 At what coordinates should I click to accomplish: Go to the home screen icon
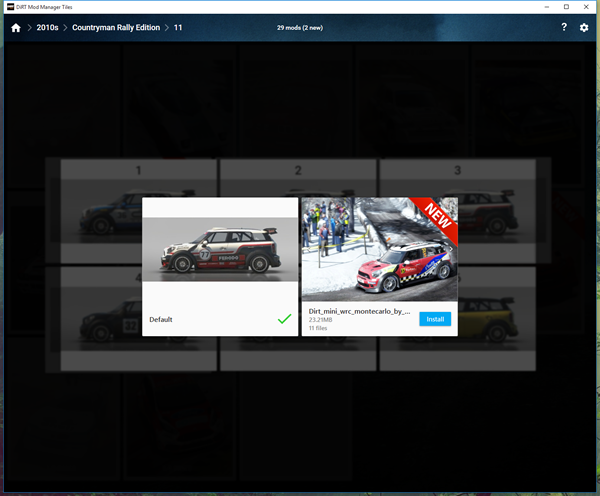pos(16,28)
